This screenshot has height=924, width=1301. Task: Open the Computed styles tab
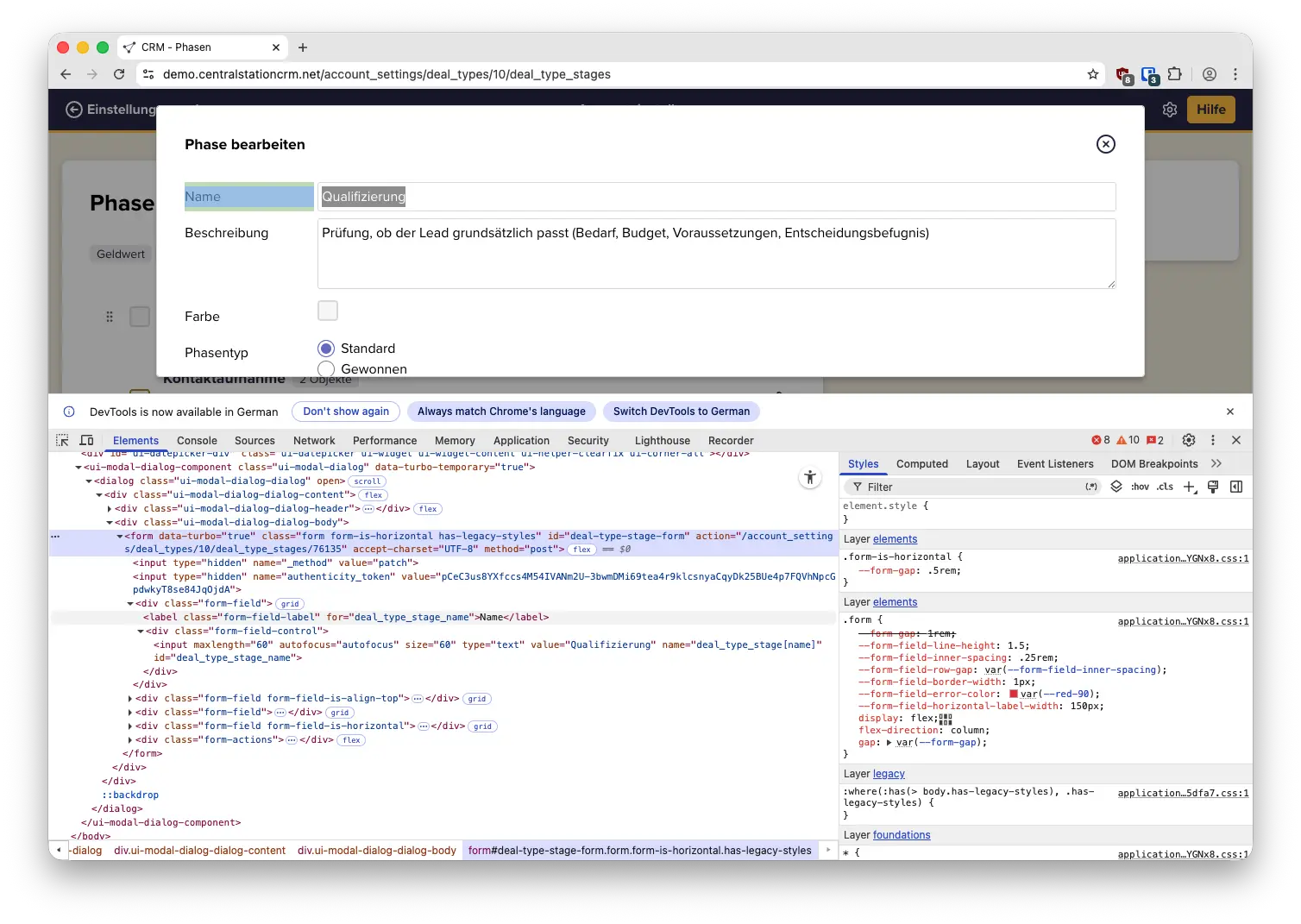click(921, 463)
